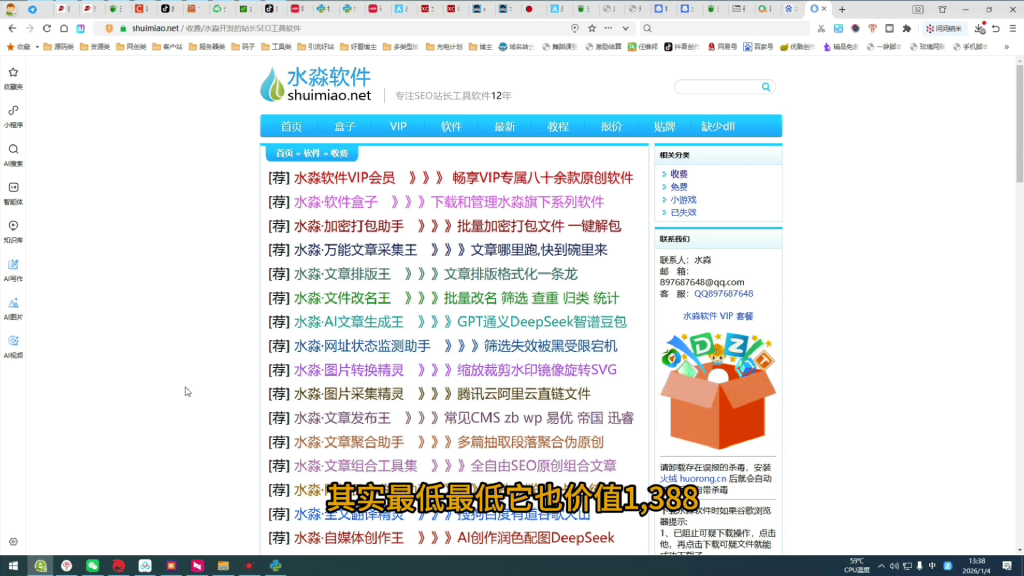Image resolution: width=1024 pixels, height=576 pixels.
Task: Switch to the 教程 navigation tab
Action: pyautogui.click(x=557, y=126)
